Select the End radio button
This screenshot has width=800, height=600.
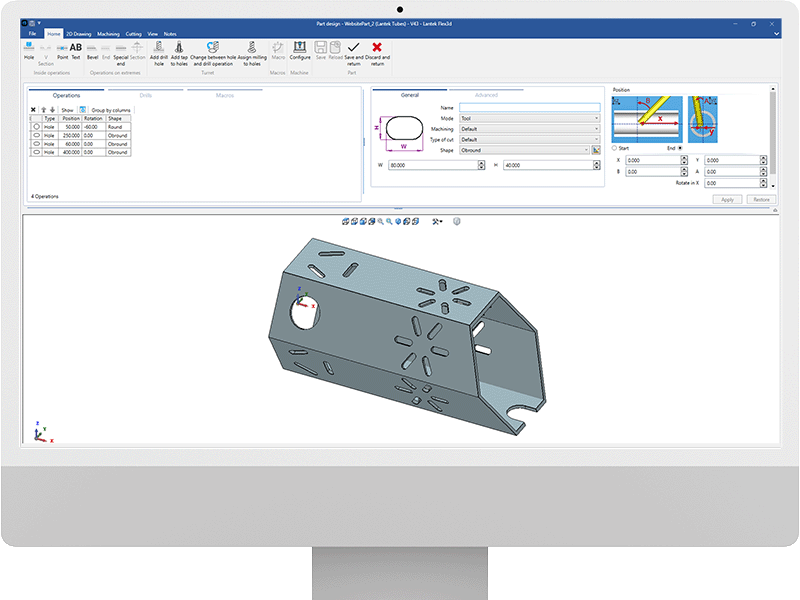(x=681, y=148)
